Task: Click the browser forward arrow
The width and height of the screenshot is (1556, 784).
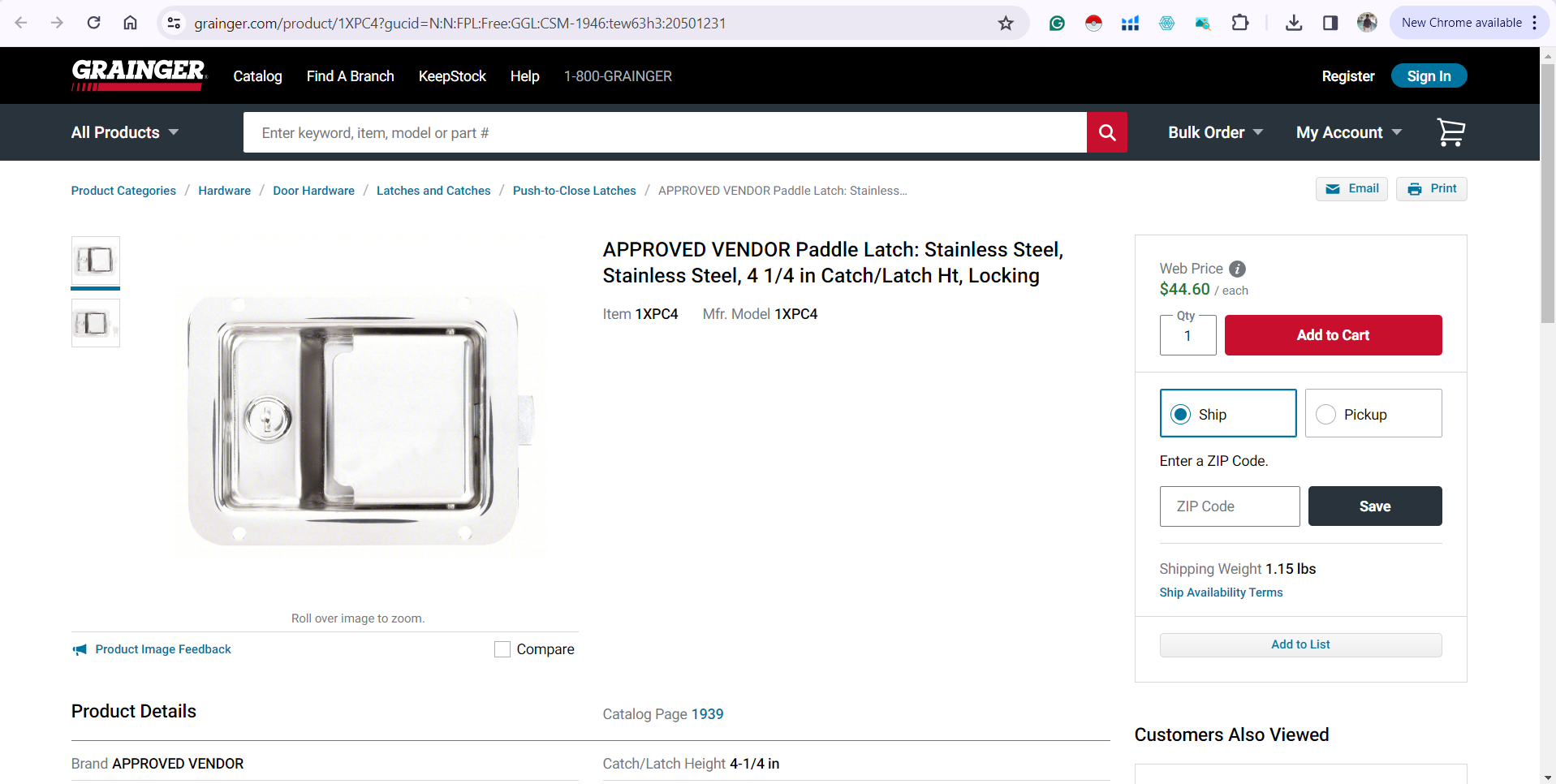Action: click(57, 23)
